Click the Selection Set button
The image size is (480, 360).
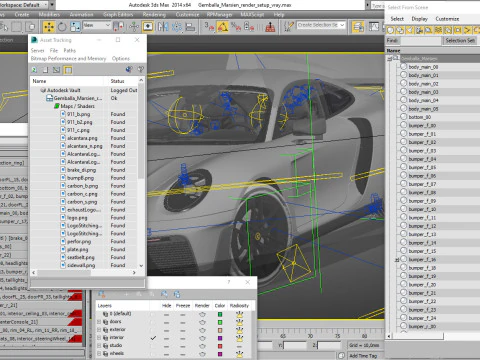(x=460, y=40)
